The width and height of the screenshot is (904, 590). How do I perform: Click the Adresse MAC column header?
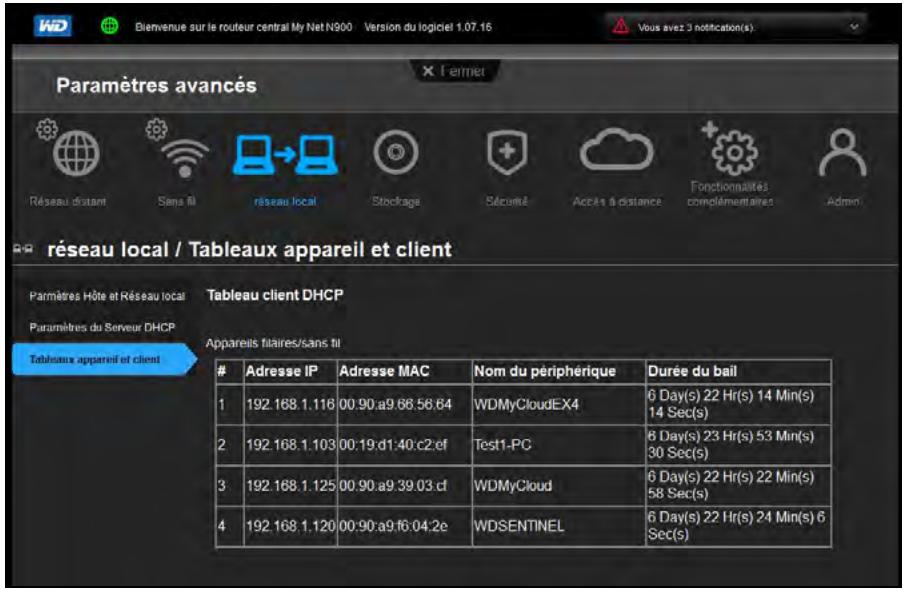(384, 371)
